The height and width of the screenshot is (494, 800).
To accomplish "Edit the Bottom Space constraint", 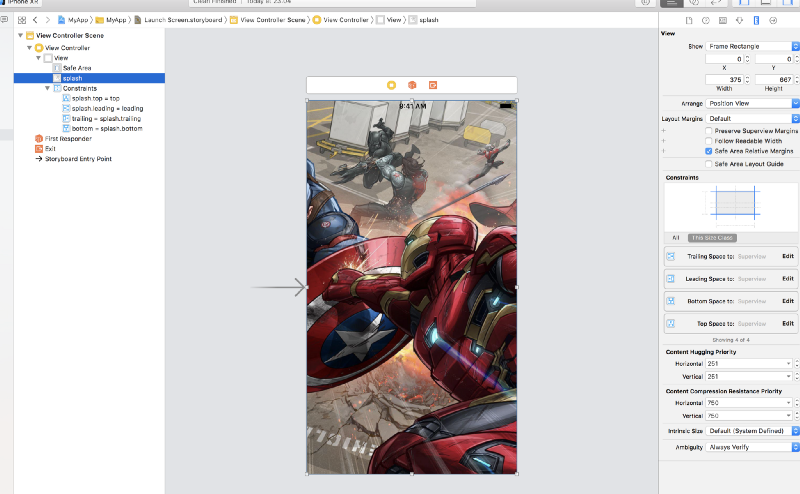I will (788, 301).
